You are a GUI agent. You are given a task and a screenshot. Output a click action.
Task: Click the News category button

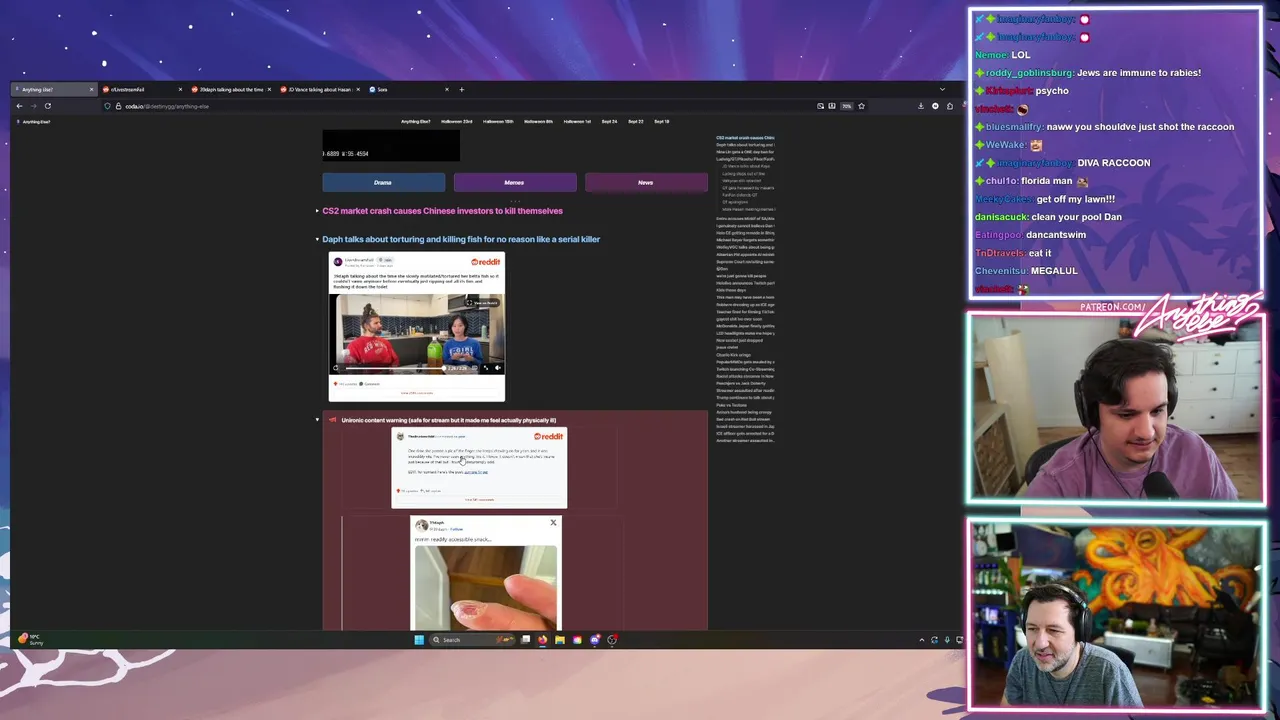(646, 182)
